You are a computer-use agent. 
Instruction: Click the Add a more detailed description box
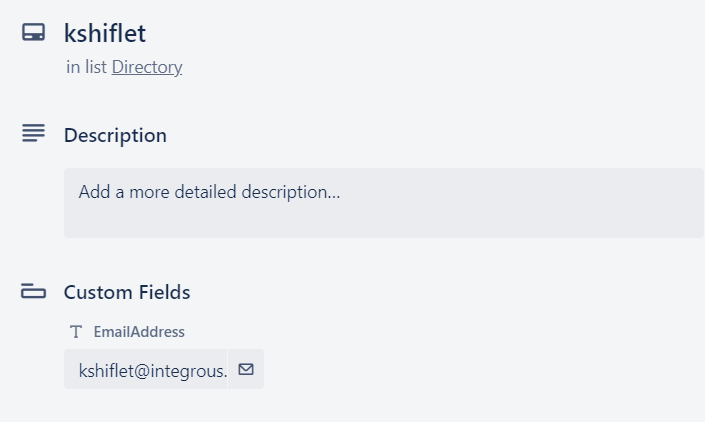pos(384,203)
